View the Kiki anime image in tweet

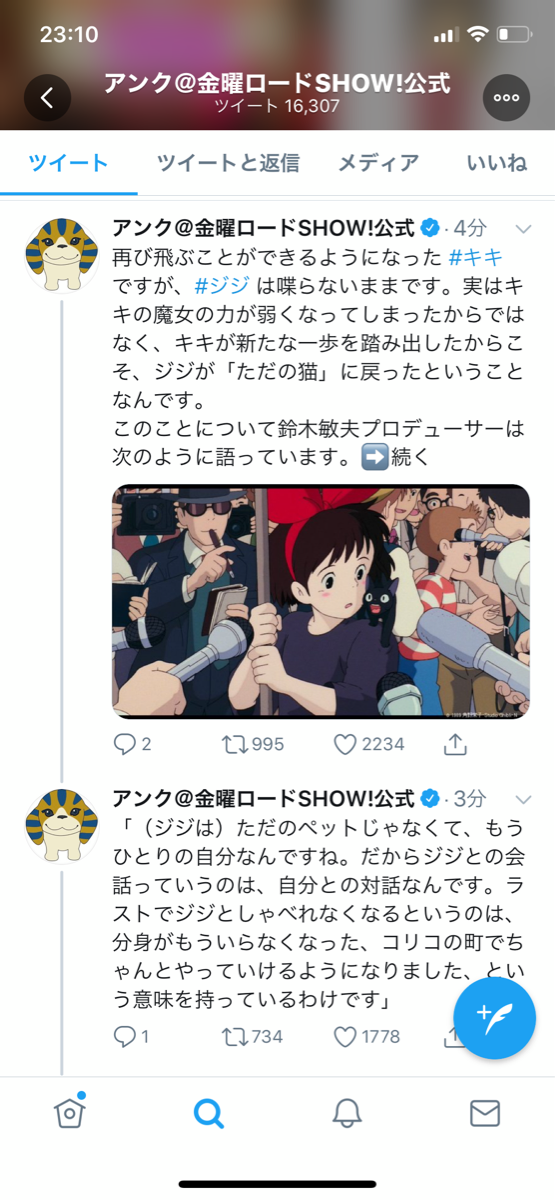pos(321,602)
